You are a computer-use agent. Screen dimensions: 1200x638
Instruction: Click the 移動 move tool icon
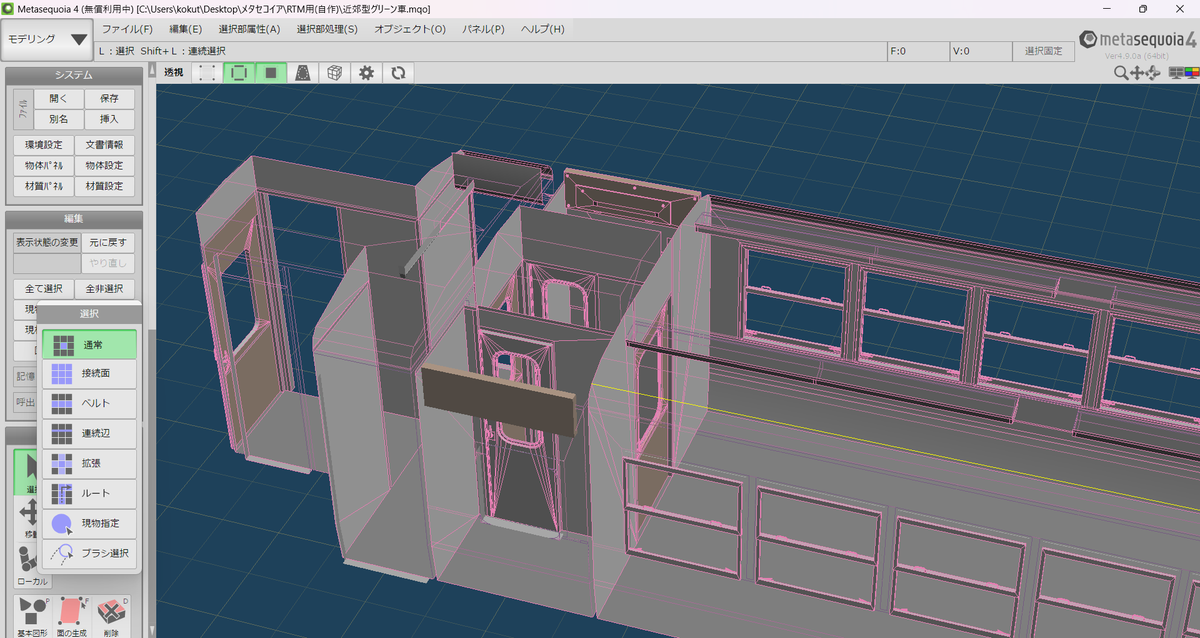point(27,520)
